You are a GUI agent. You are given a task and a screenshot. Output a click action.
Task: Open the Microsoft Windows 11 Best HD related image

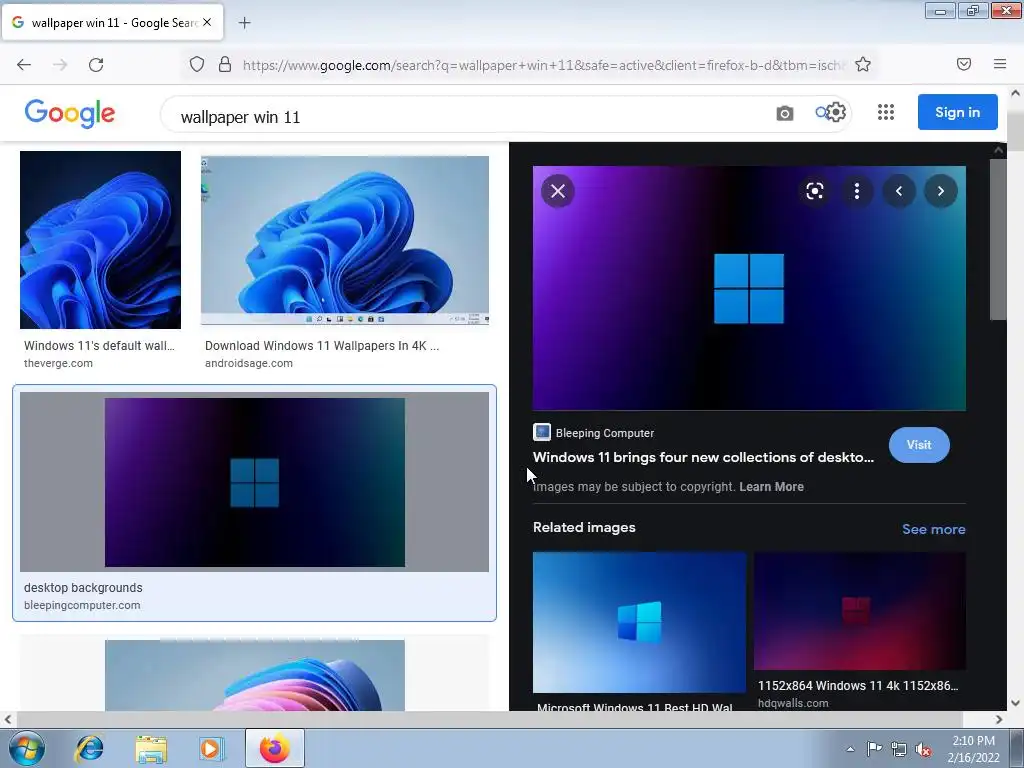pyautogui.click(x=639, y=622)
